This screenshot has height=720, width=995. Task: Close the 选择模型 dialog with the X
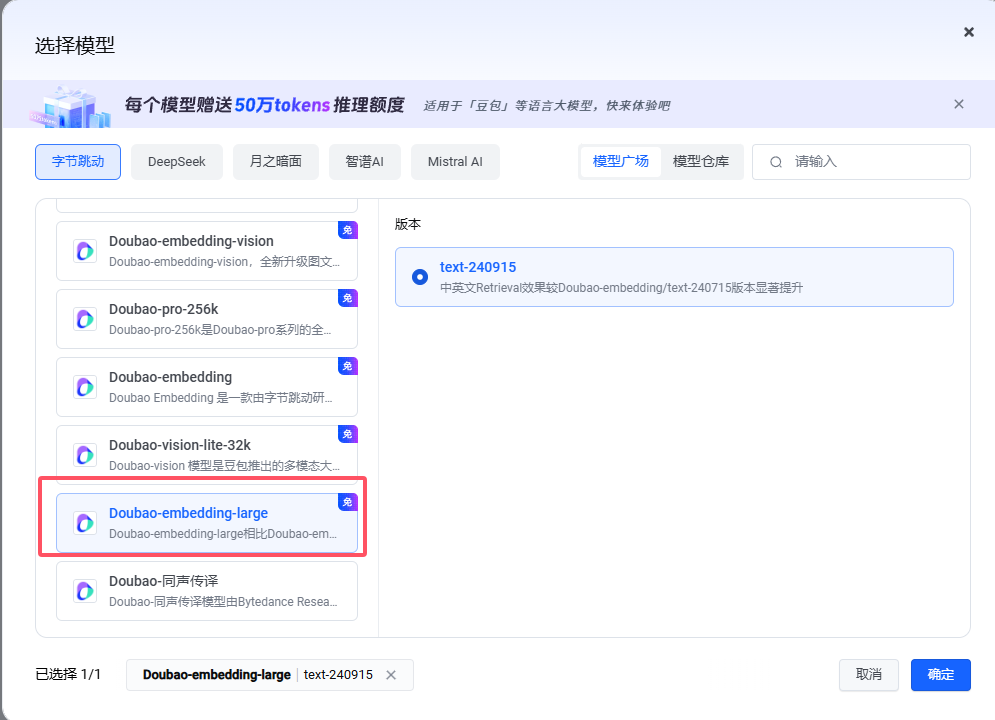(968, 32)
